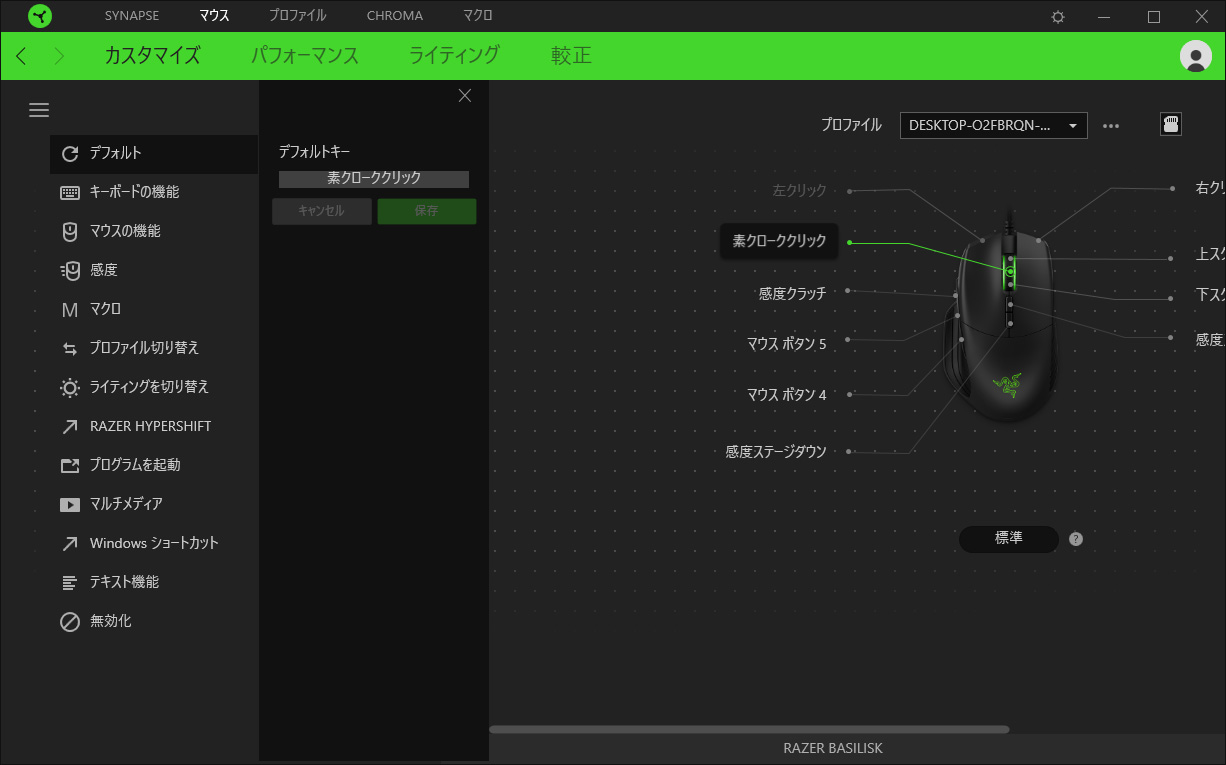
Task: Select Windows ショートカット in the sidebar
Action: 154,543
